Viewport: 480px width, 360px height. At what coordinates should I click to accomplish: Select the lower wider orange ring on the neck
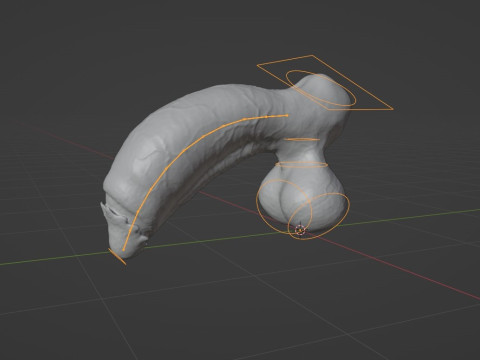click(301, 164)
